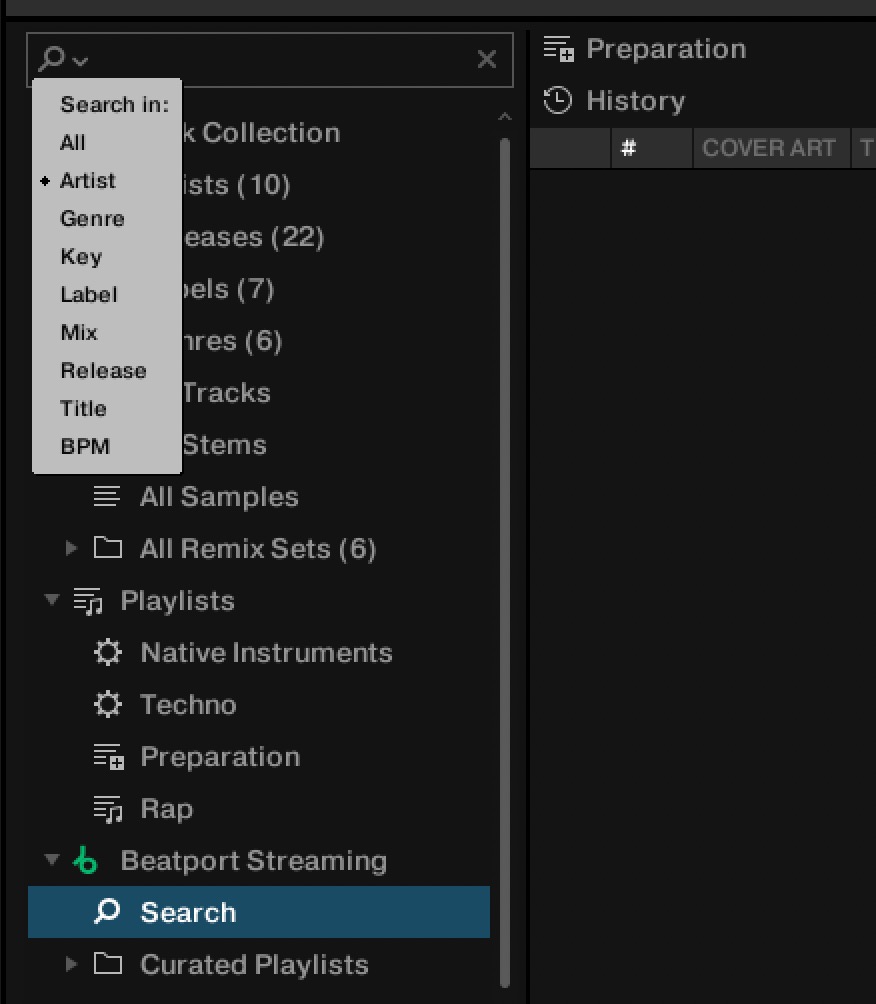This screenshot has height=1004, width=876.
Task: Select All in Search in menu
Action: click(73, 143)
